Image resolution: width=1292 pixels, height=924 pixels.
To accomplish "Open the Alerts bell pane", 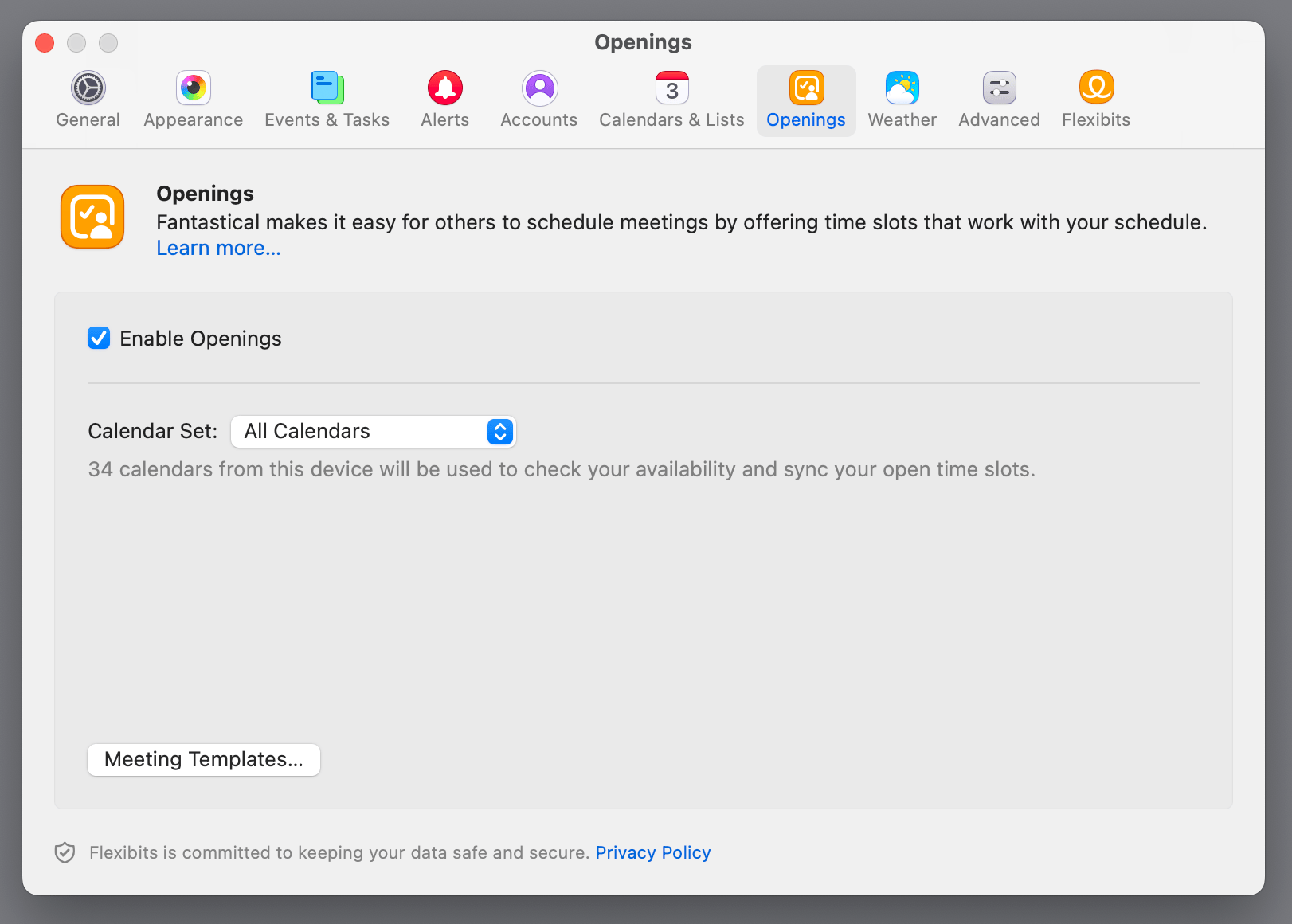I will (x=445, y=101).
